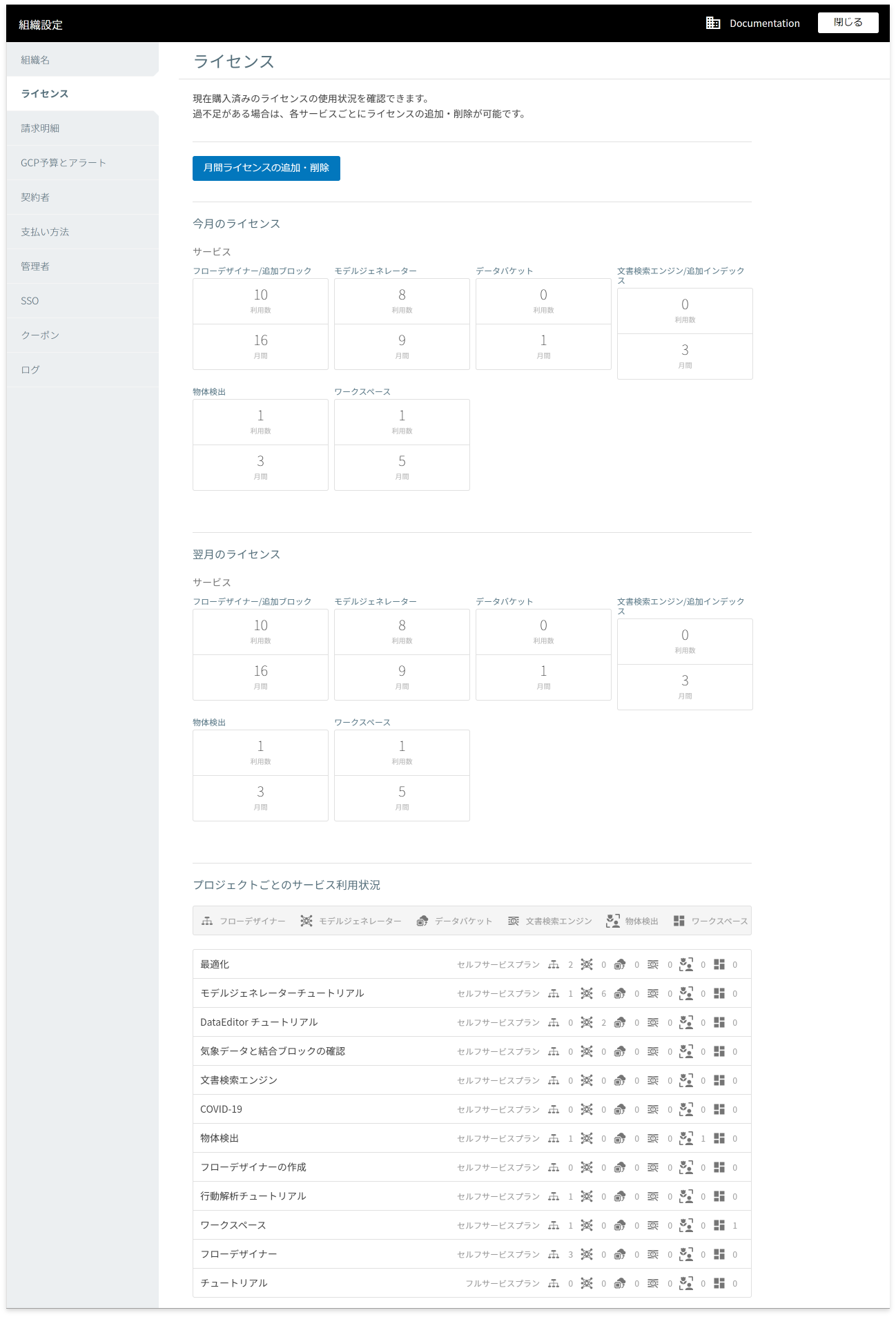The width and height of the screenshot is (896, 1317).
Task: Click monthly count 3 under 翌月 物体検出
Action: tap(260, 792)
